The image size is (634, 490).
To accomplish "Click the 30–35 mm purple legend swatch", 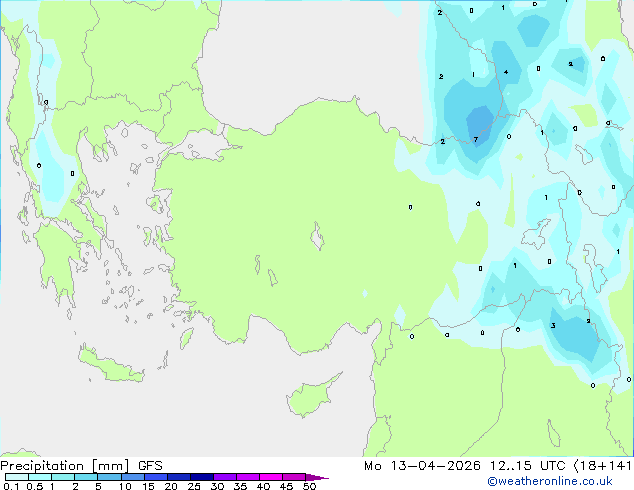I will tap(224, 477).
